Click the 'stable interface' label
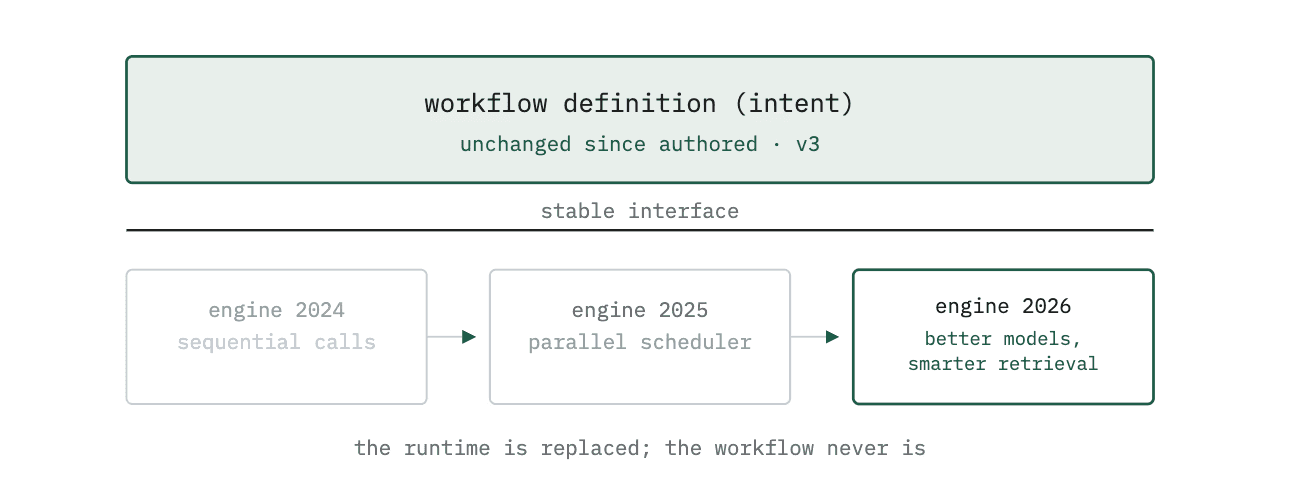The height and width of the screenshot is (497, 1297). tap(640, 211)
